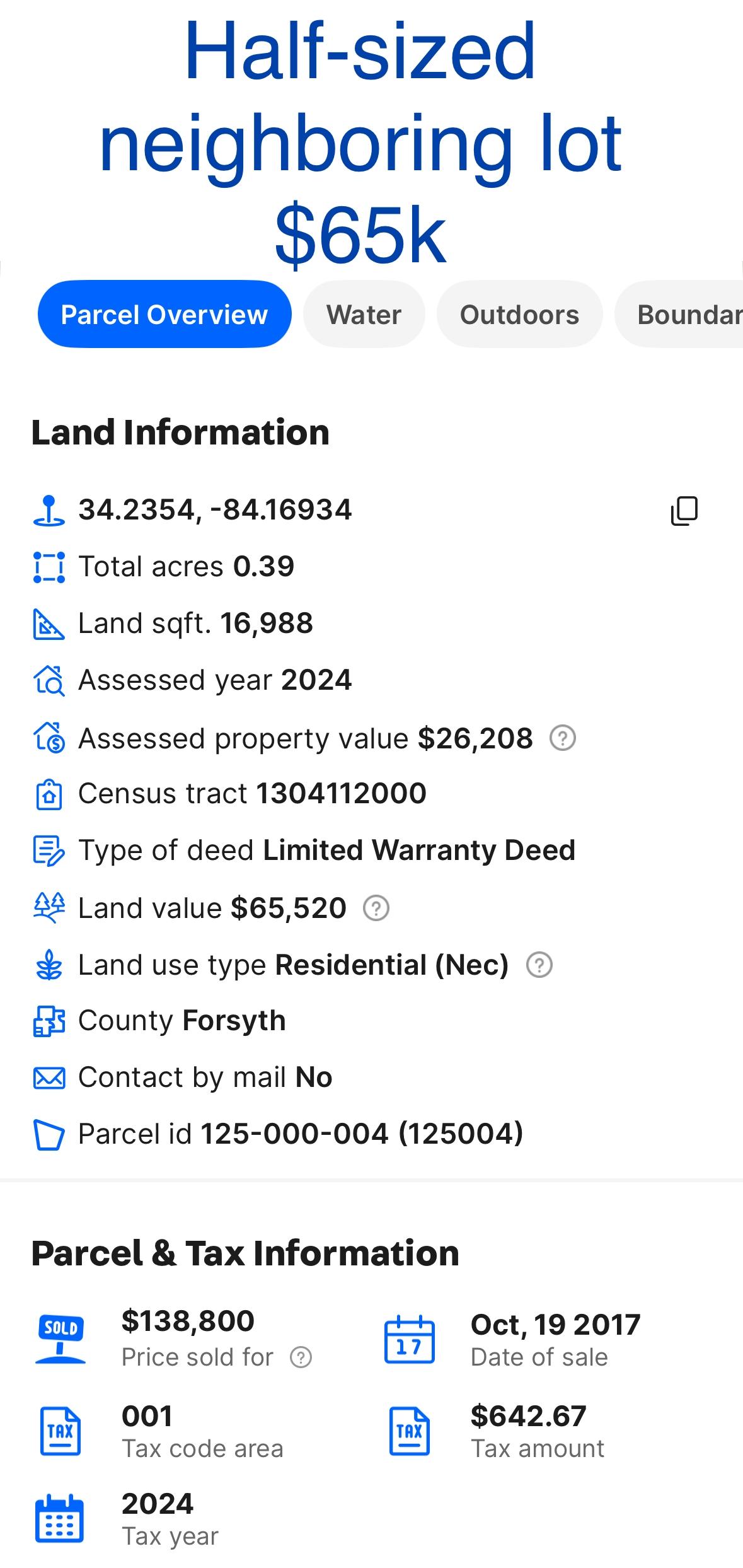The width and height of the screenshot is (743, 1568).
Task: Open help for Land value
Action: tap(376, 909)
